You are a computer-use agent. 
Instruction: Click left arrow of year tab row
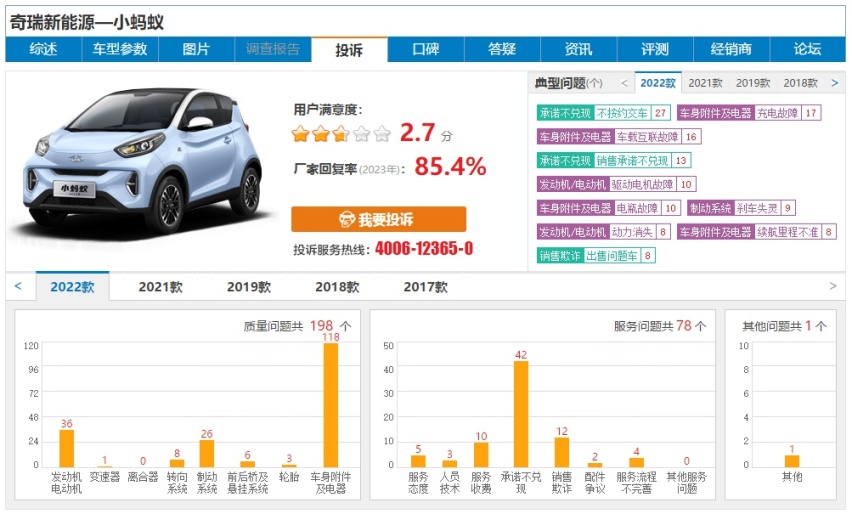coord(18,286)
